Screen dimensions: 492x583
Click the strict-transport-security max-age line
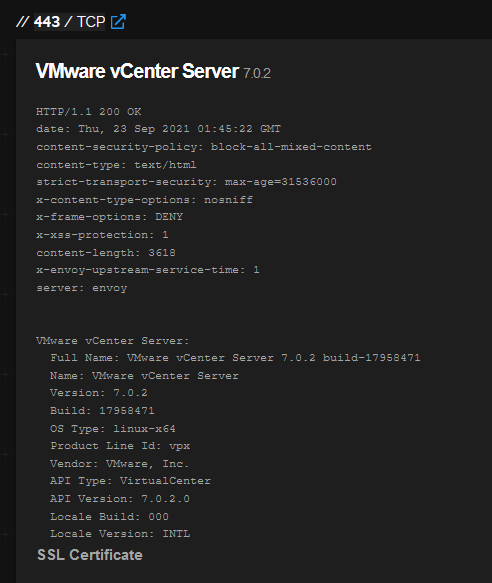pyautogui.click(x=186, y=182)
